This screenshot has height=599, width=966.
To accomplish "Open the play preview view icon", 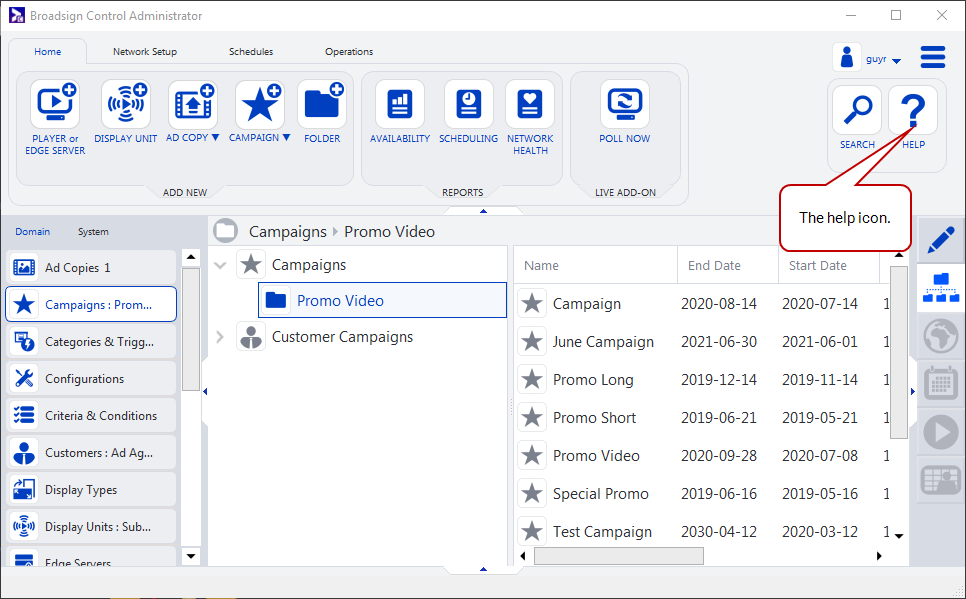I will [941, 432].
